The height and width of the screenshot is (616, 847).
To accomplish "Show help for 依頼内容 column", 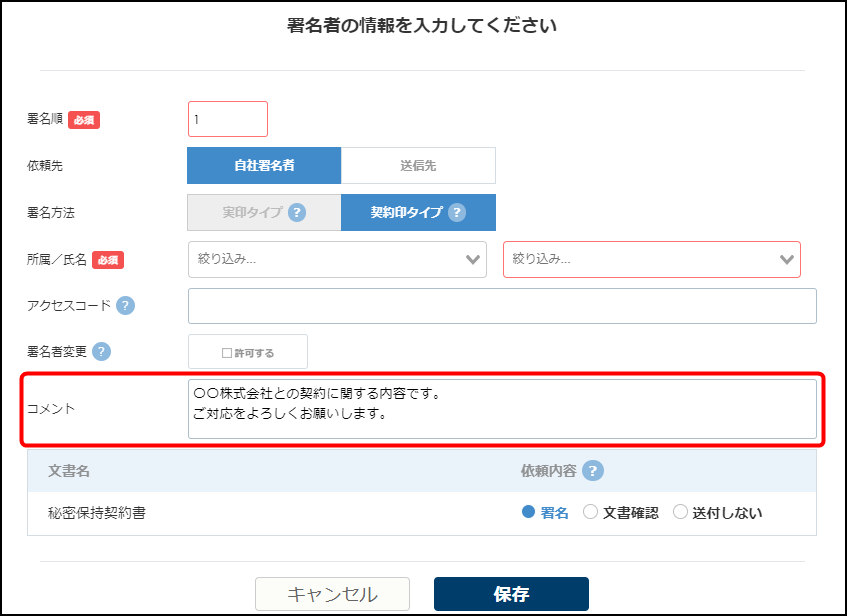I will click(x=593, y=471).
